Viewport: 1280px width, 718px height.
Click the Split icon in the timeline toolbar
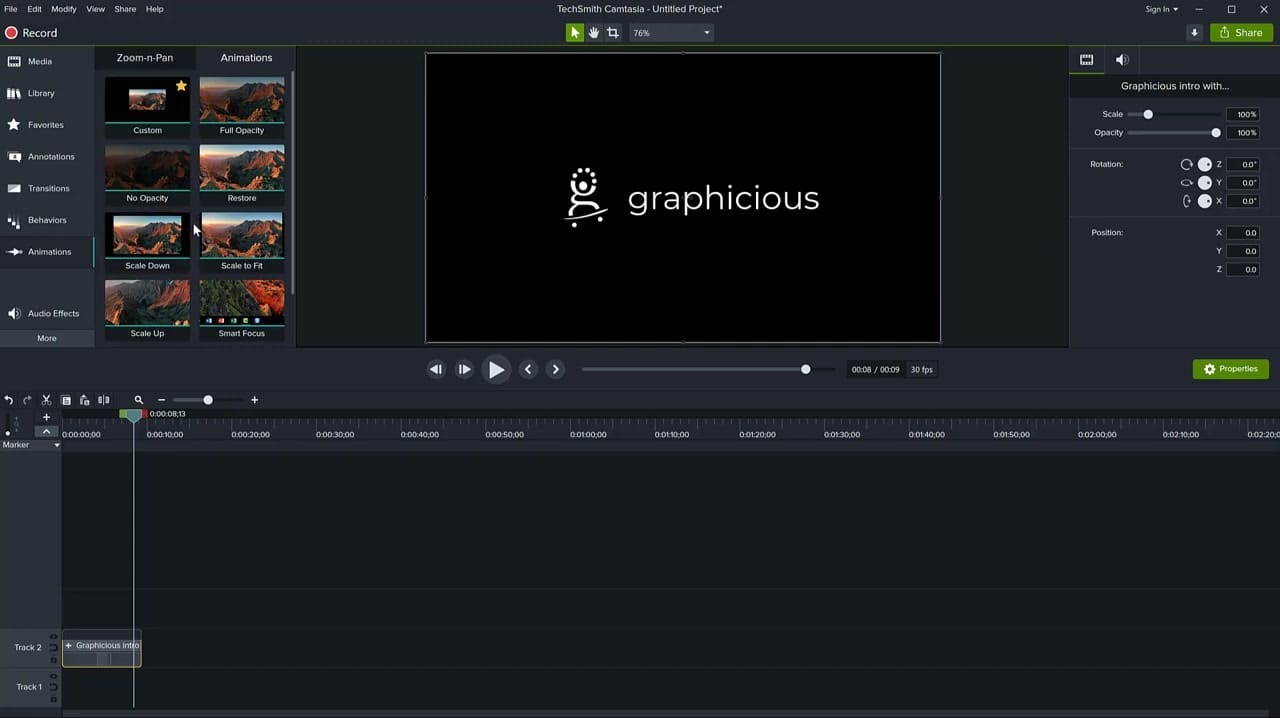point(104,400)
